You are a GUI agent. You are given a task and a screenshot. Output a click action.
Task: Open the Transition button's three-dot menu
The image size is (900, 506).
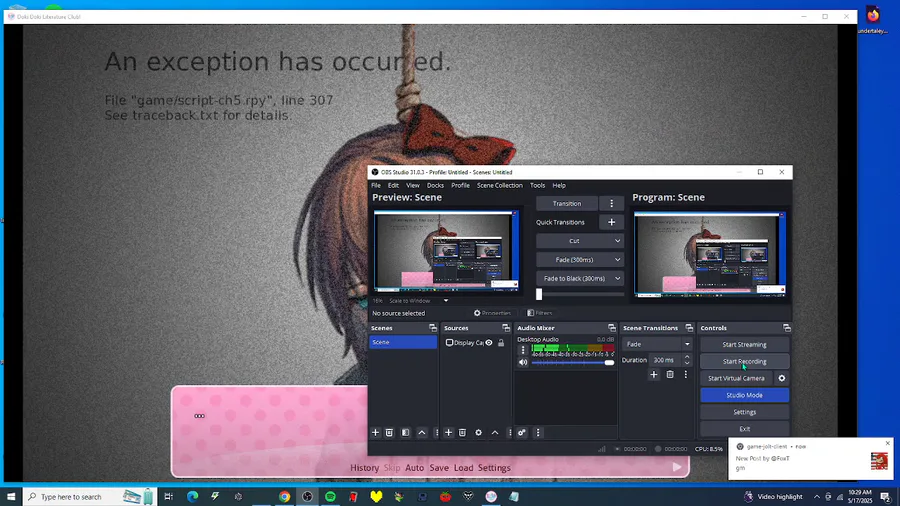point(611,204)
